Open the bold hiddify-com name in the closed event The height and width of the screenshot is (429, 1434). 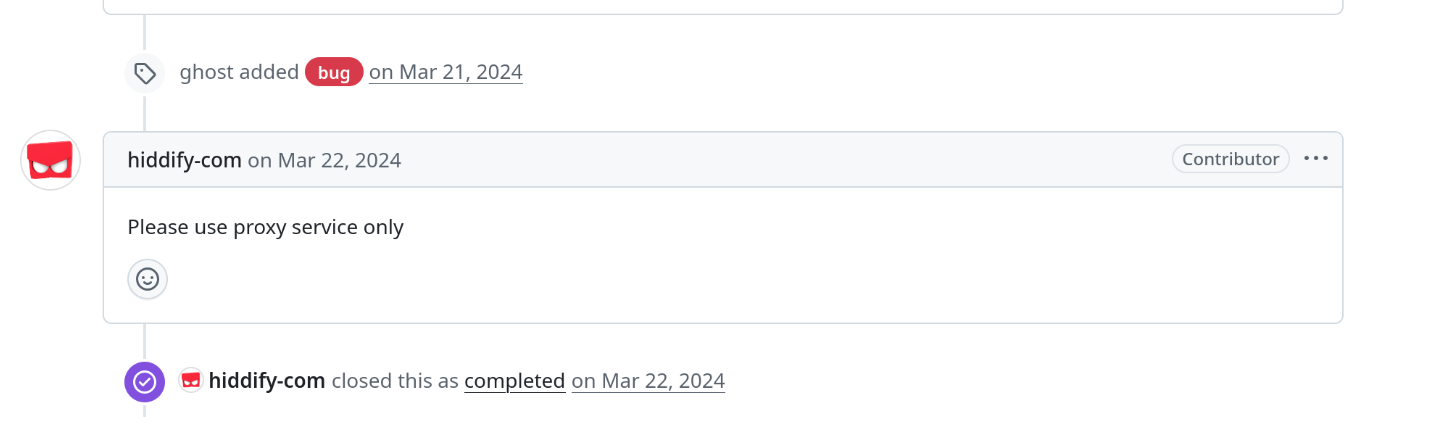[267, 381]
